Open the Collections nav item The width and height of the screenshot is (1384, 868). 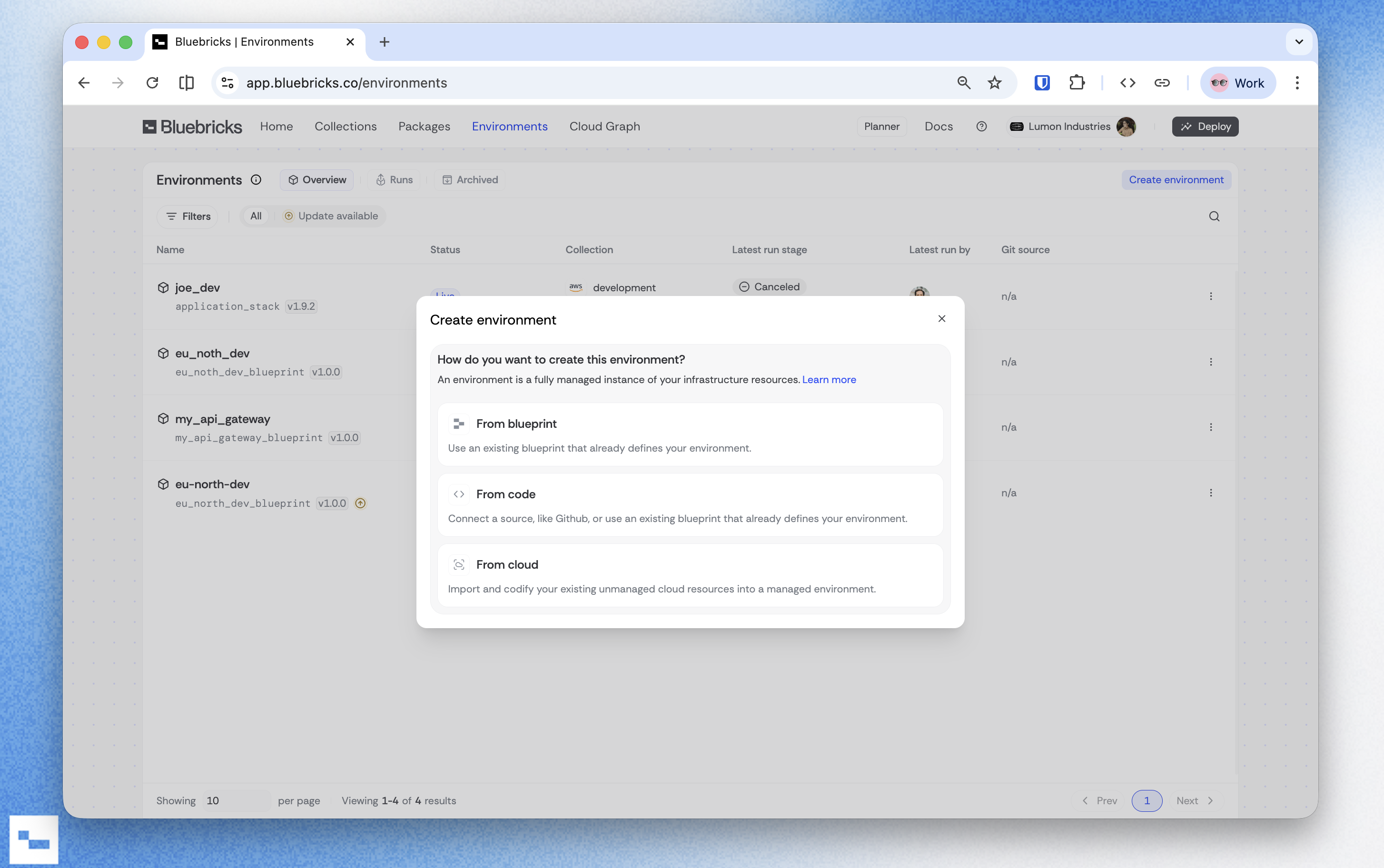(346, 126)
